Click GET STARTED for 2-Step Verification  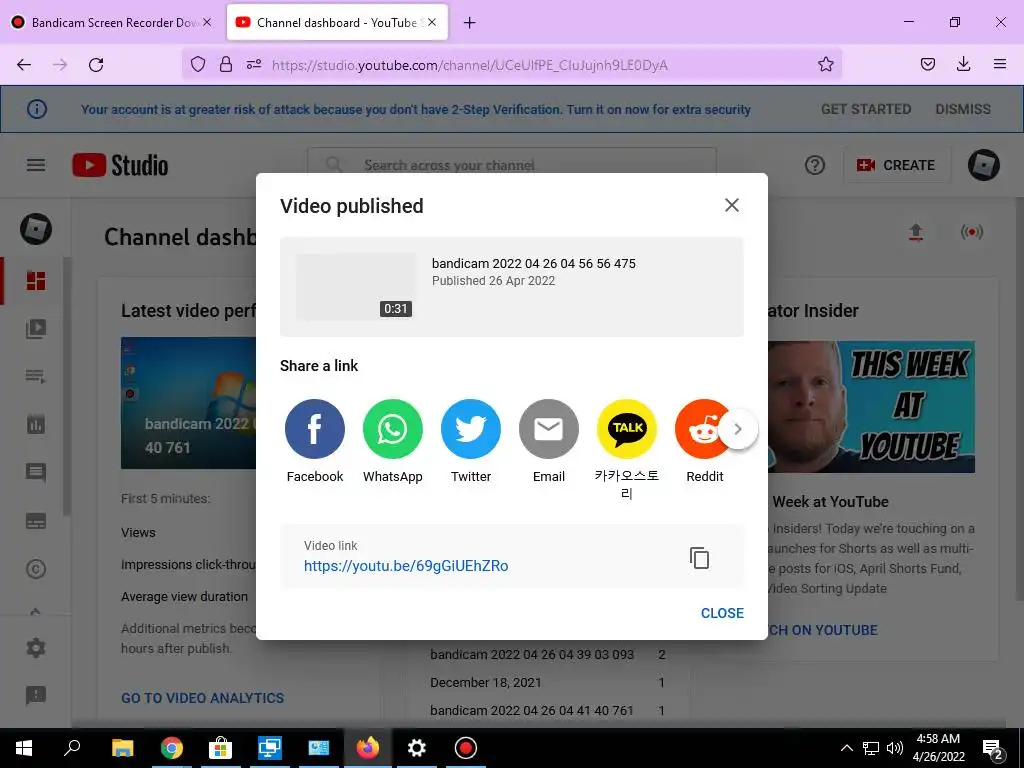click(x=866, y=109)
